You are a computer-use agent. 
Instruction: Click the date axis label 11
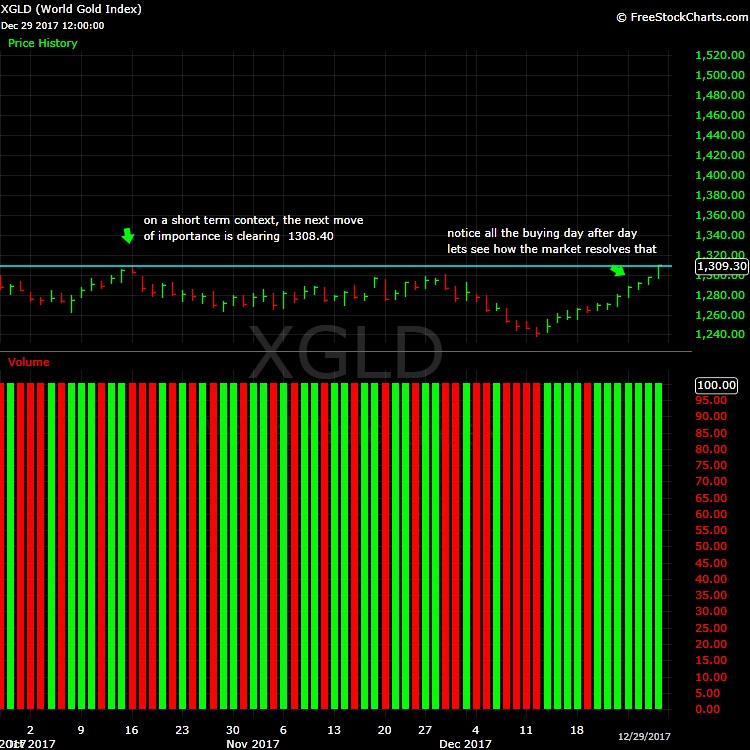[x=526, y=730]
